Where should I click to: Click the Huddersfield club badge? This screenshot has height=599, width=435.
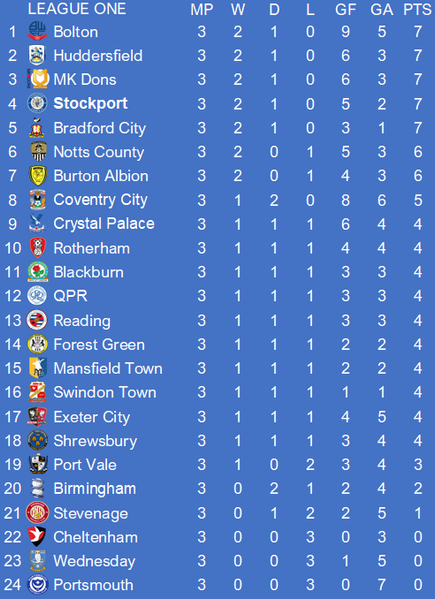pos(37,55)
